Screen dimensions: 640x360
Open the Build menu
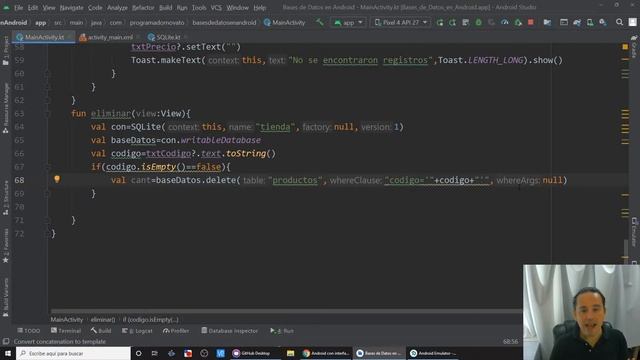(165, 7)
